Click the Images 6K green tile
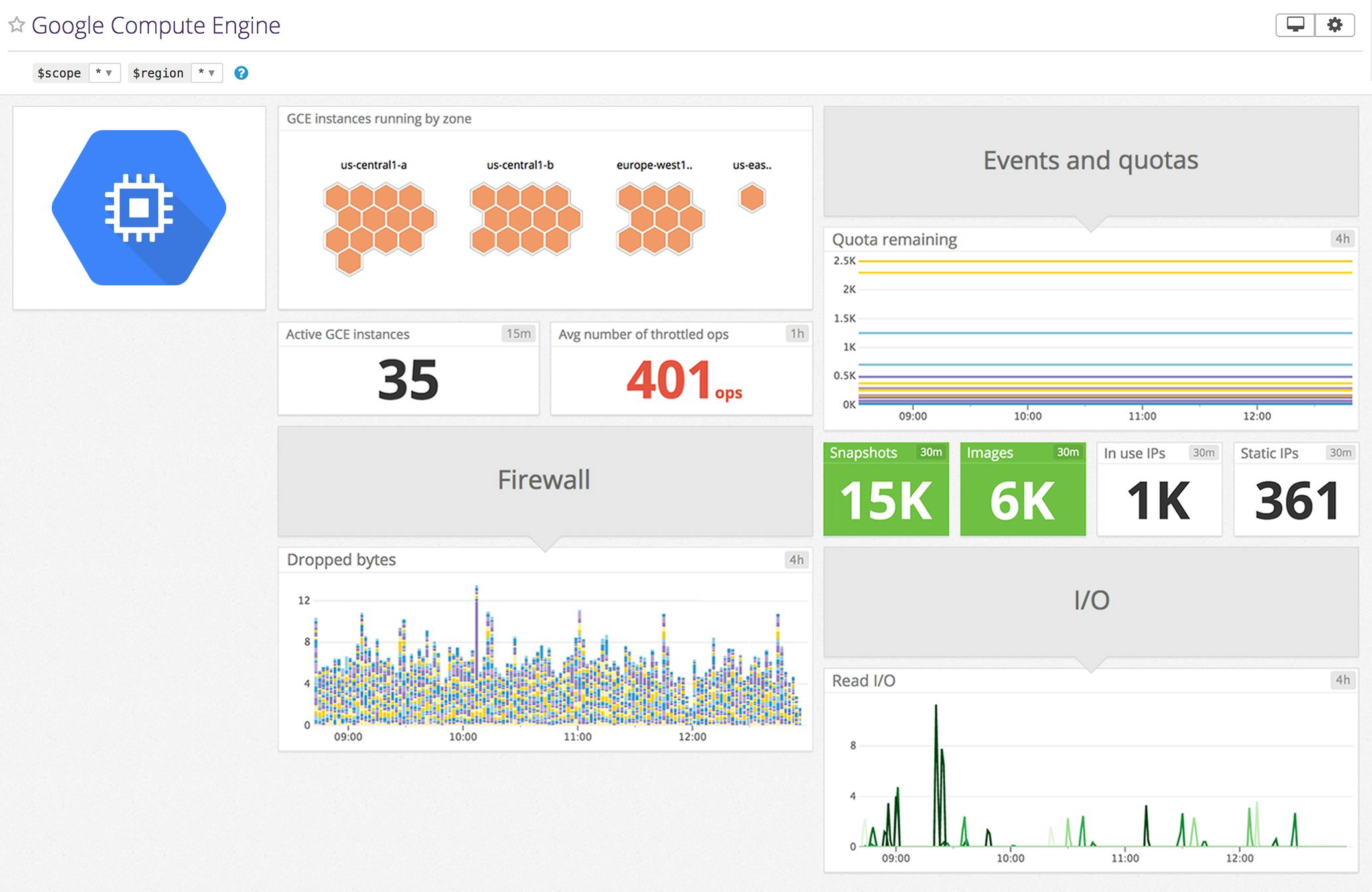The width and height of the screenshot is (1372, 892). tap(1022, 489)
